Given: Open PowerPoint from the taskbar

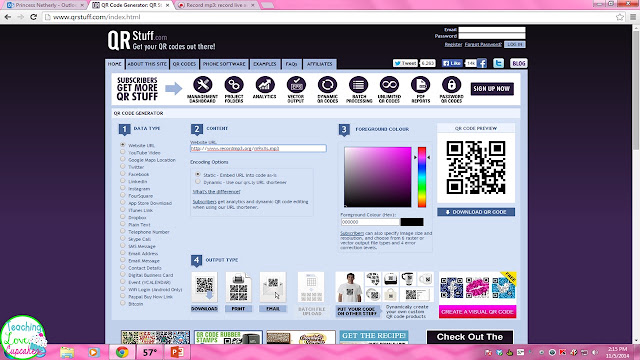Looking at the screenshot, I should point(177,352).
